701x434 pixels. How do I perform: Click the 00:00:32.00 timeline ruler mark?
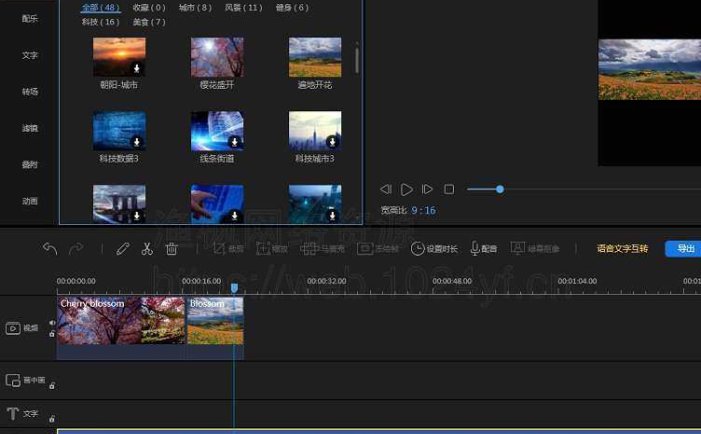(x=326, y=281)
